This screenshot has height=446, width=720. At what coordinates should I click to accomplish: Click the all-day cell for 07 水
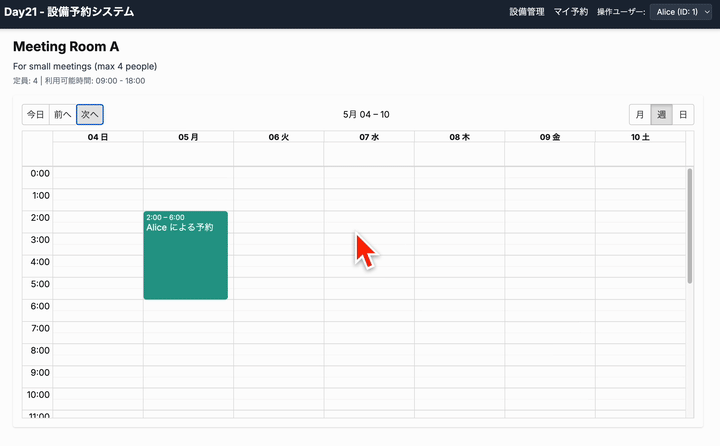(x=369, y=154)
